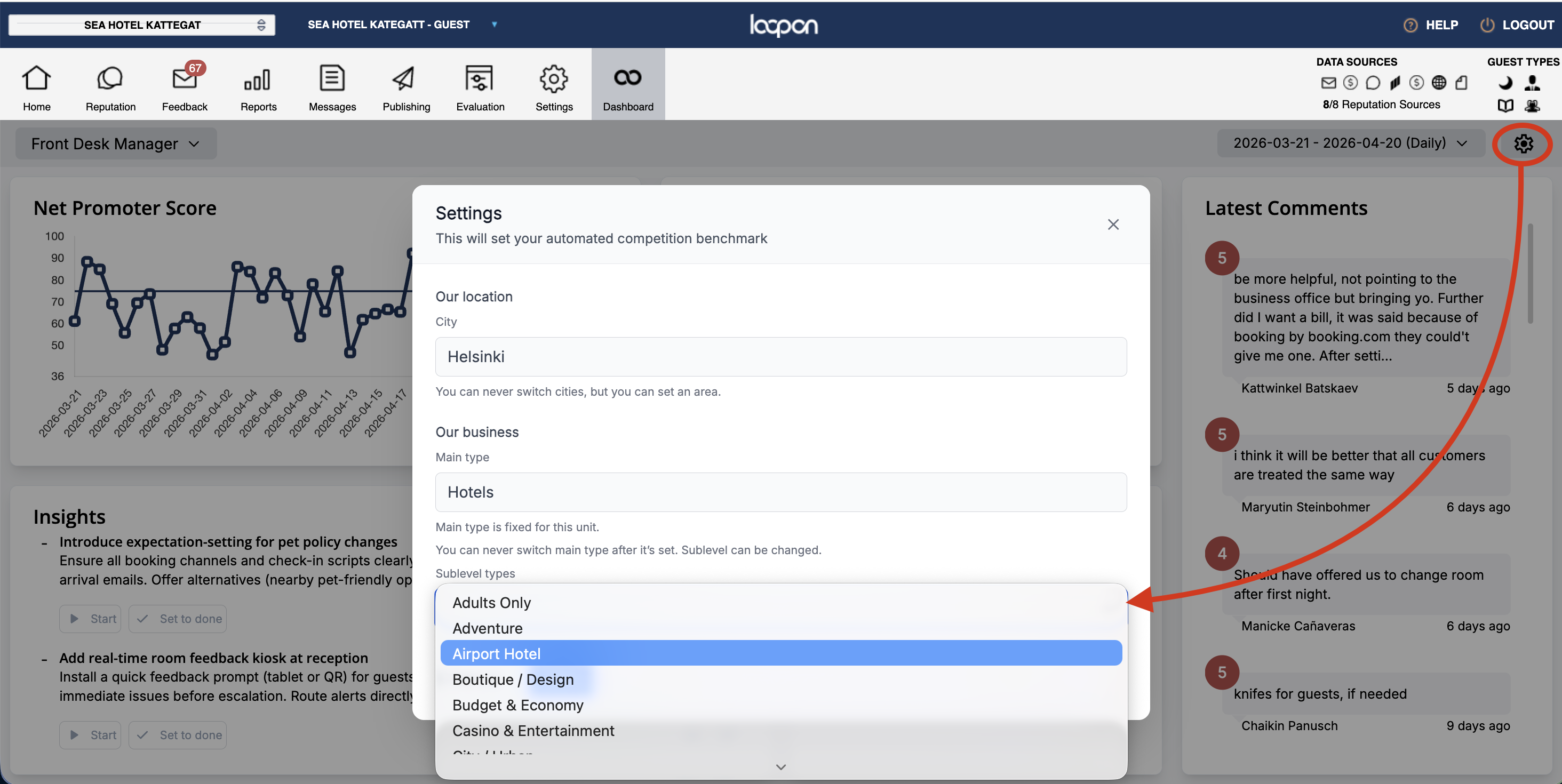The image size is (1562, 784).
Task: Click the dollar source icon beside the globe
Action: coord(1416,83)
